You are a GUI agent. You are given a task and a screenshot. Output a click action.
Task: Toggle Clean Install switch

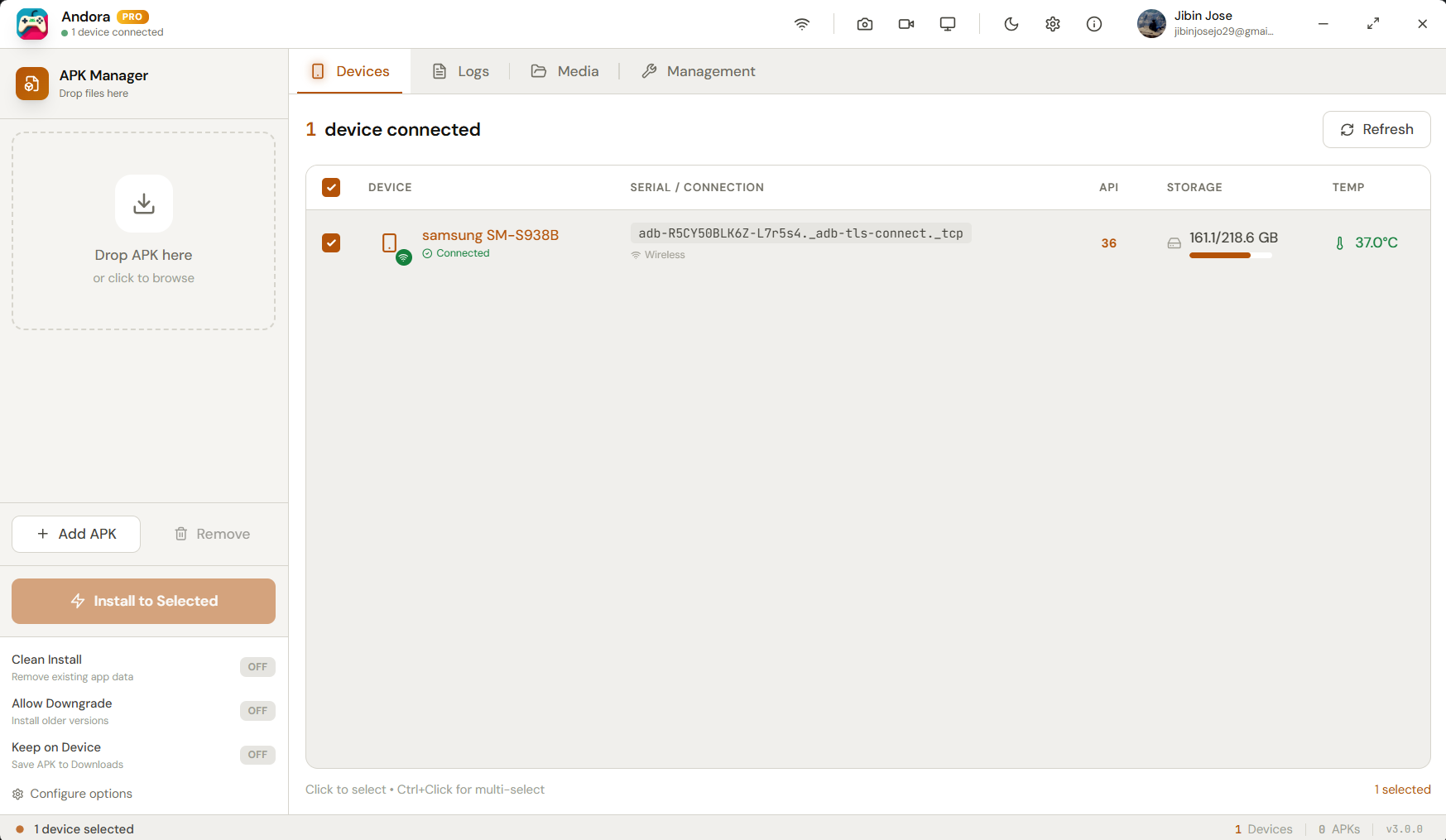pos(257,667)
